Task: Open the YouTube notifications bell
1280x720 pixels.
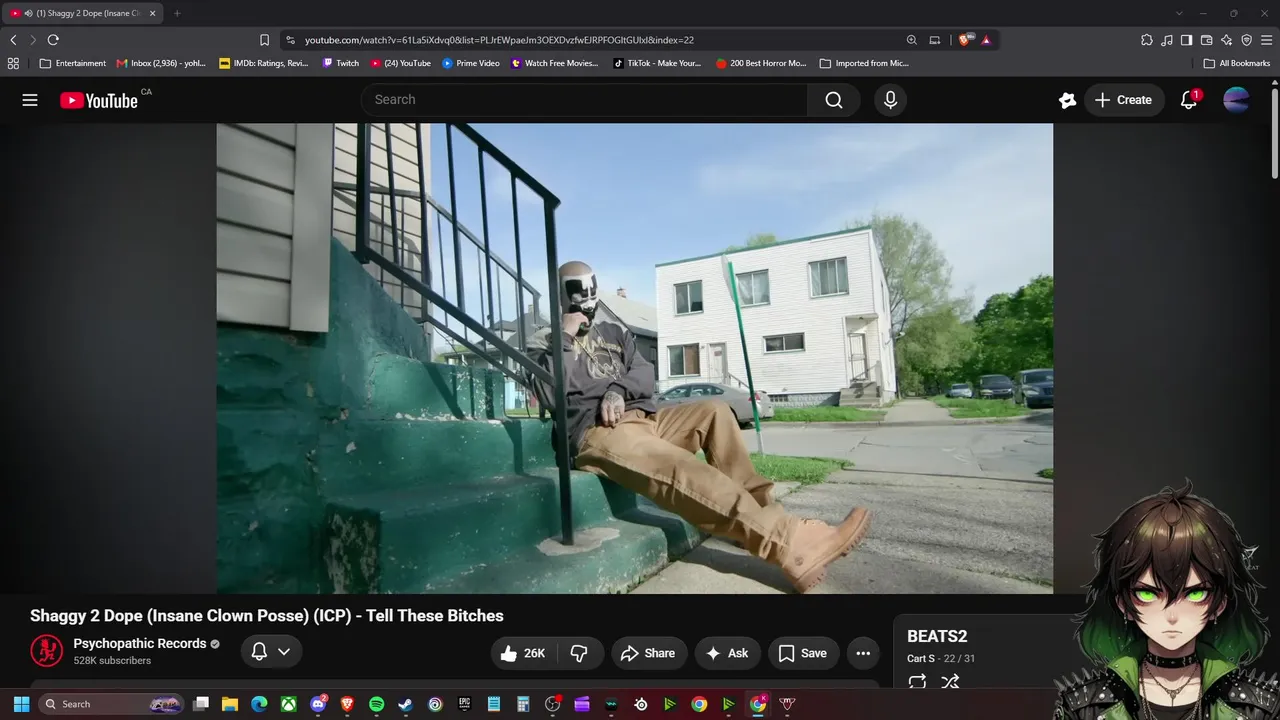Action: (x=1189, y=100)
